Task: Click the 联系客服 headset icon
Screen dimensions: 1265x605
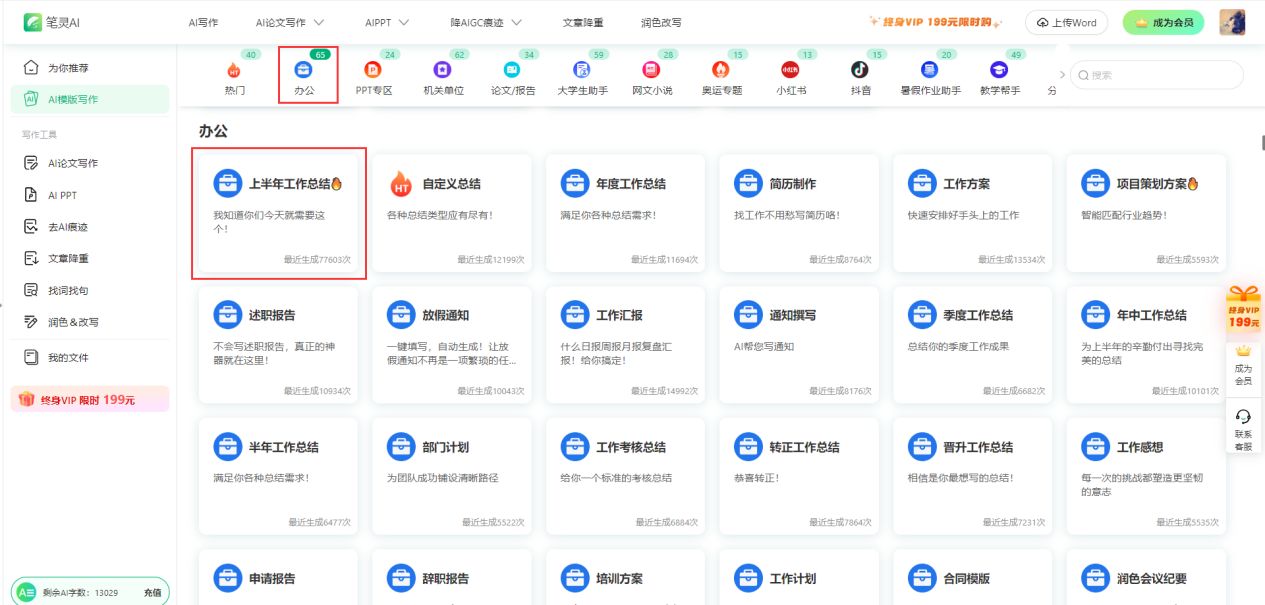Action: pyautogui.click(x=1243, y=416)
